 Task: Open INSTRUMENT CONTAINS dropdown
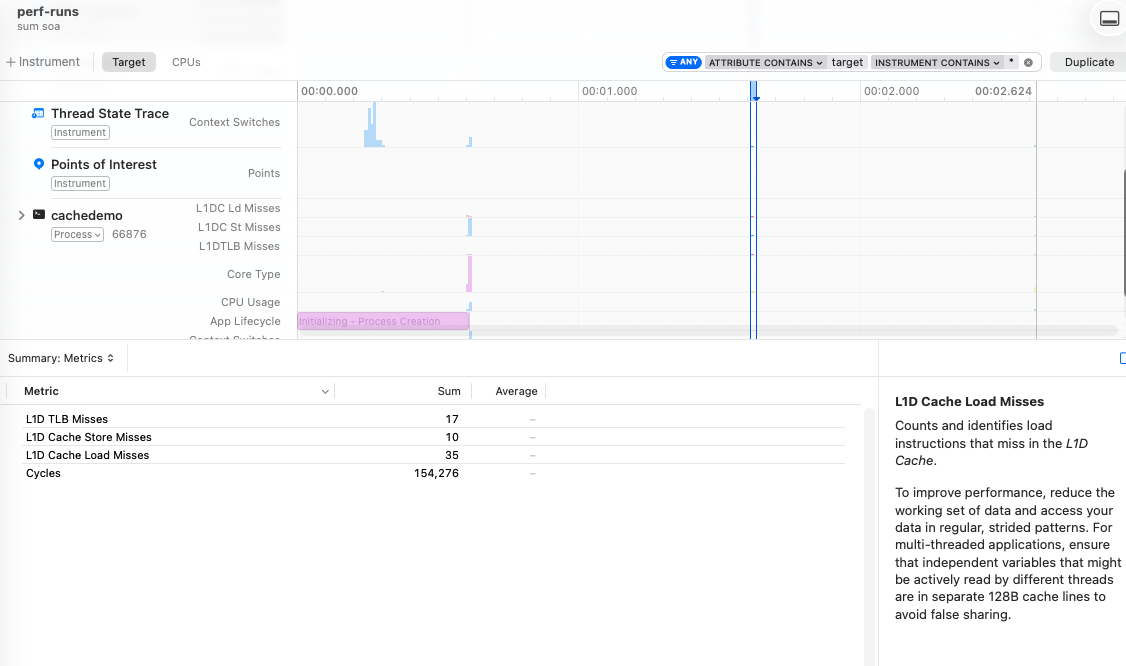click(x=937, y=63)
